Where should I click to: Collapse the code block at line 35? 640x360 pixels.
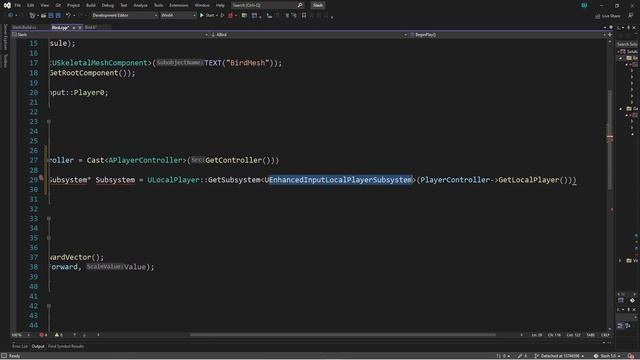click(49, 238)
